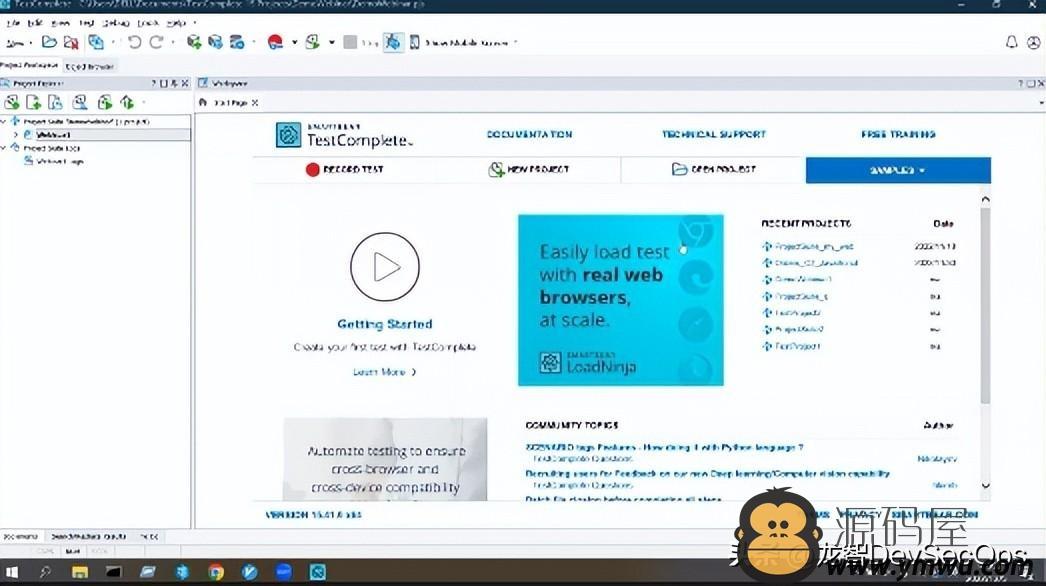
Task: Click the Add Existing Item explorer icon
Action: [x=55, y=102]
